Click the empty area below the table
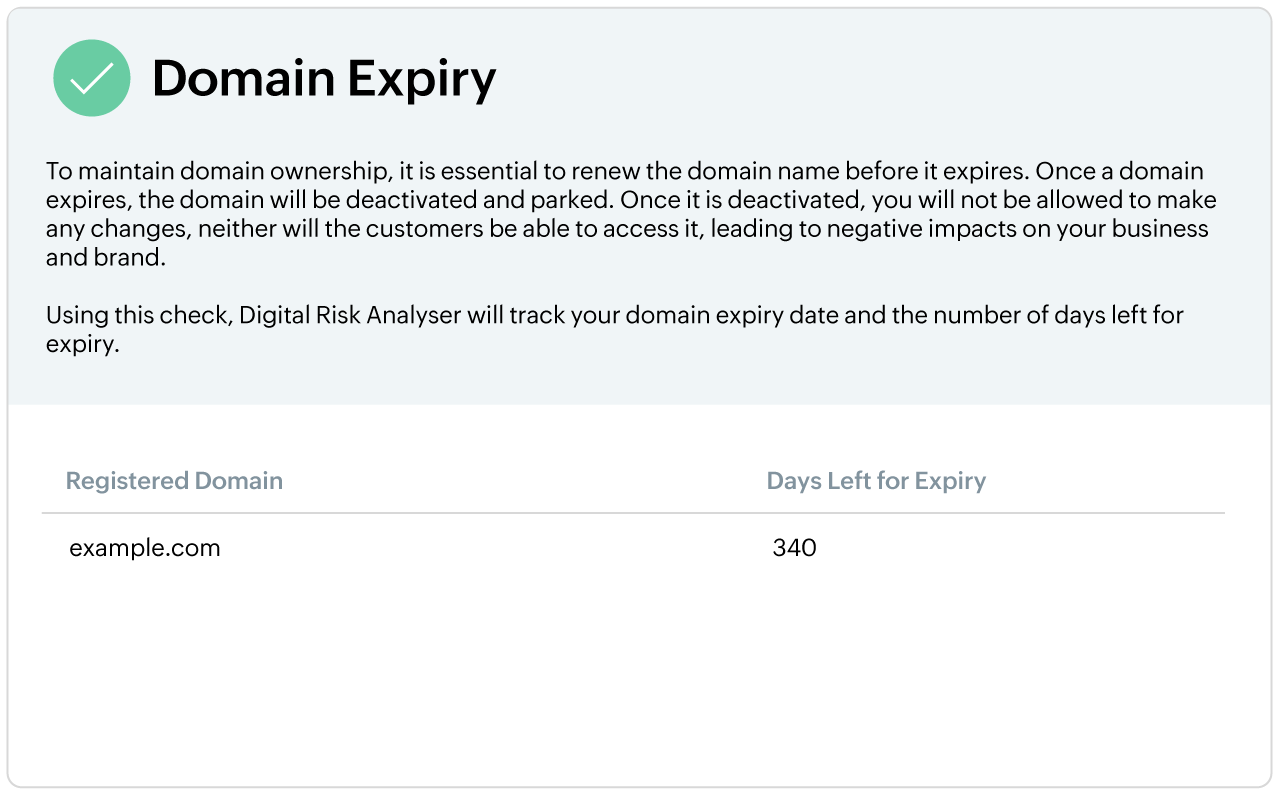 tap(638, 680)
